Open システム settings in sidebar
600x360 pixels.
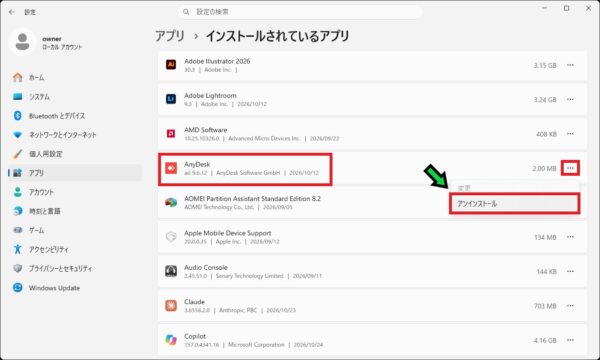coord(75,97)
